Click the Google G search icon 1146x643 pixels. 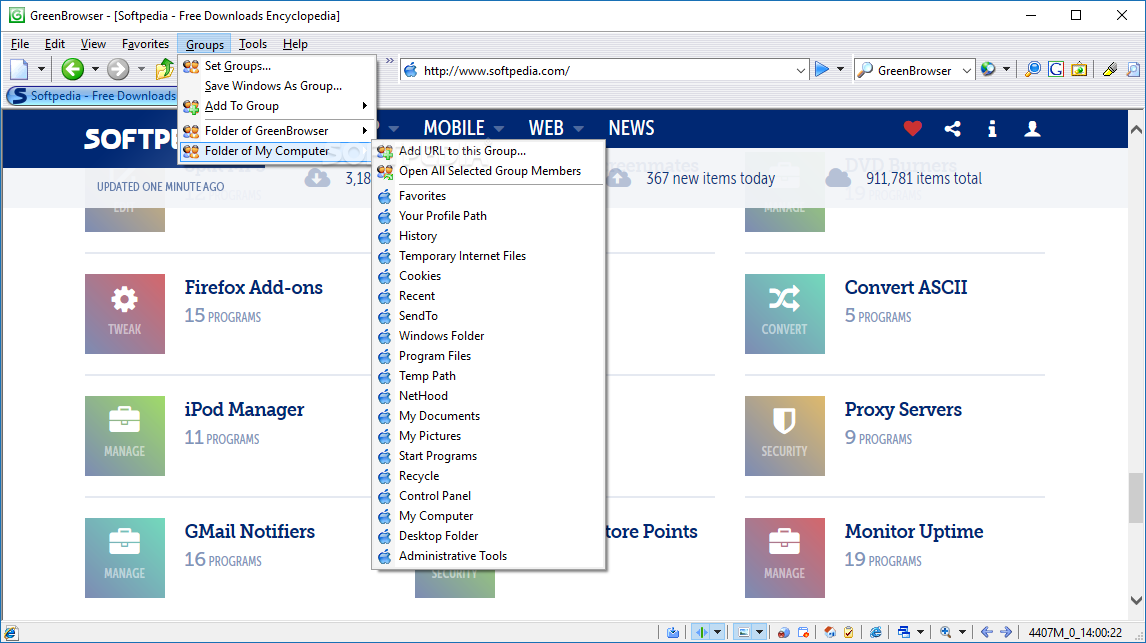point(1056,69)
